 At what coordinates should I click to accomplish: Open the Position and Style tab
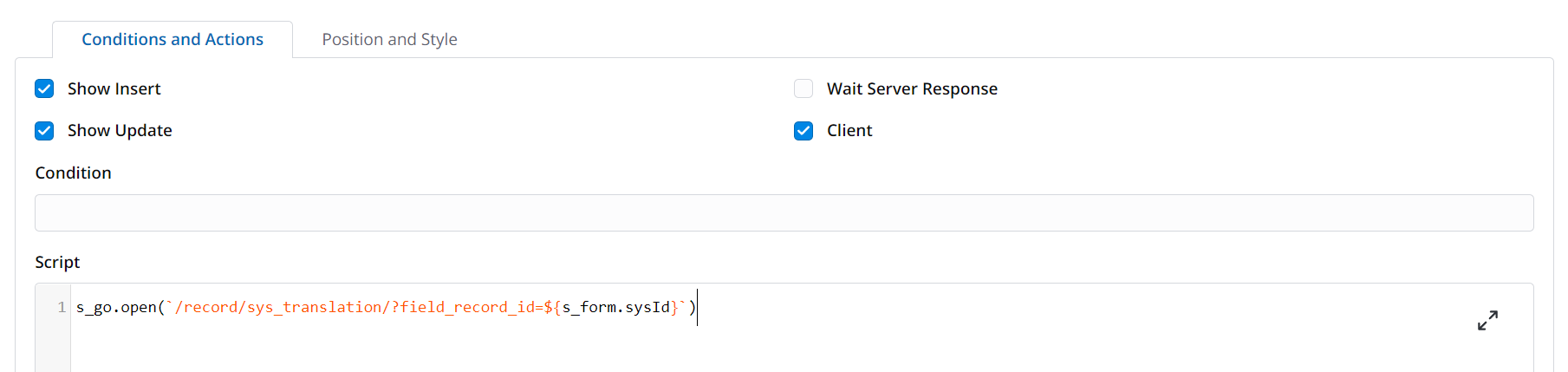[389, 40]
